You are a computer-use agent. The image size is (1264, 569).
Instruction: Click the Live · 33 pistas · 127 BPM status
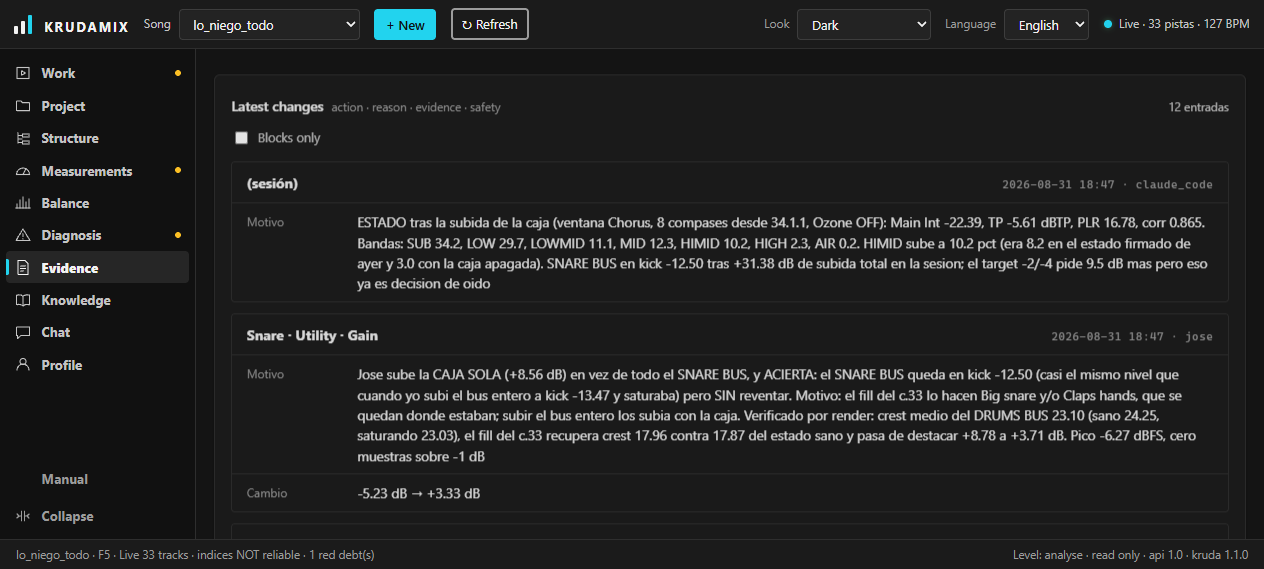[1184, 24]
